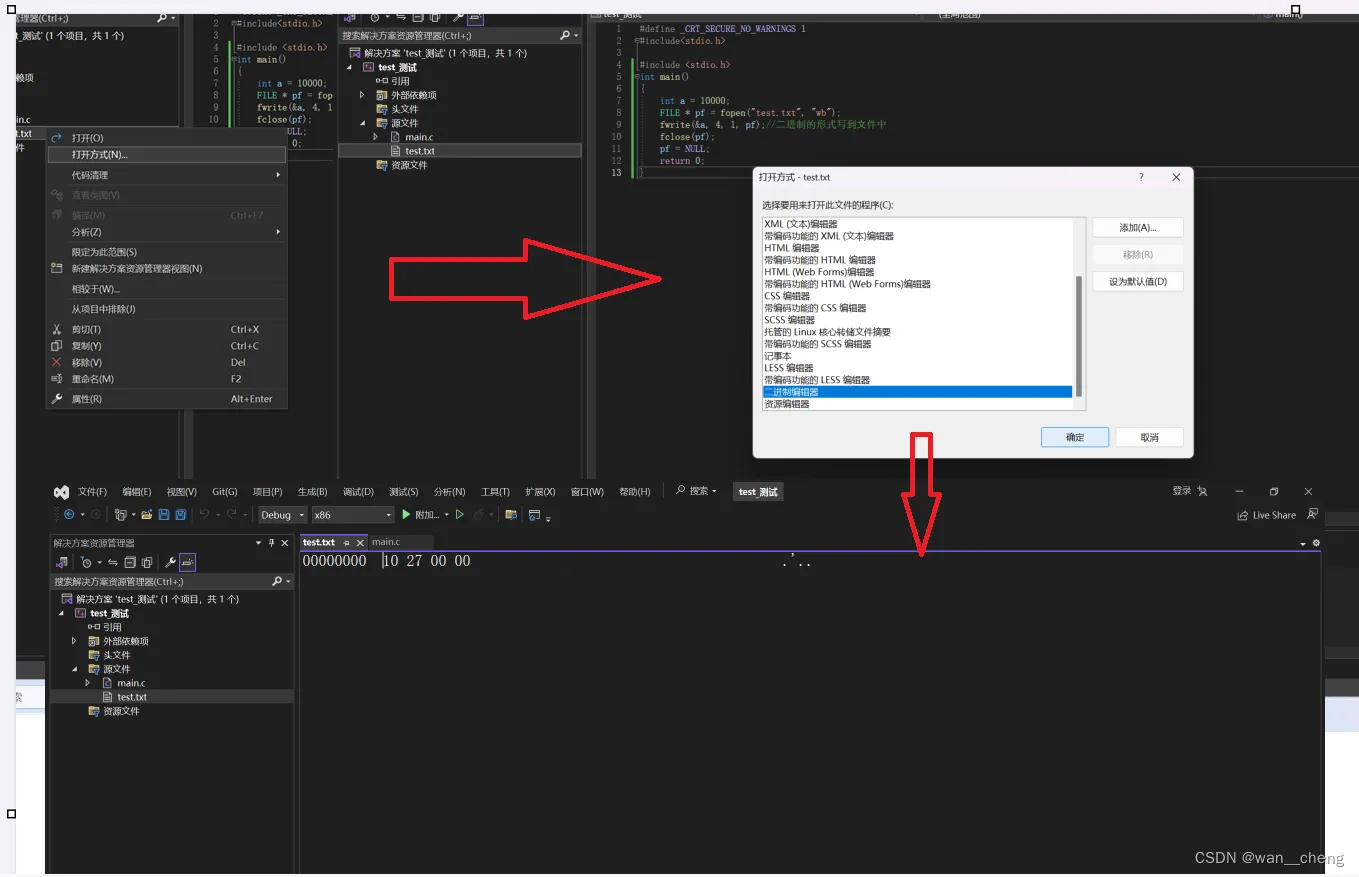The width and height of the screenshot is (1359, 877).
Task: Expand 外部依赖项 in the upper Solution Explorer
Action: pos(362,95)
